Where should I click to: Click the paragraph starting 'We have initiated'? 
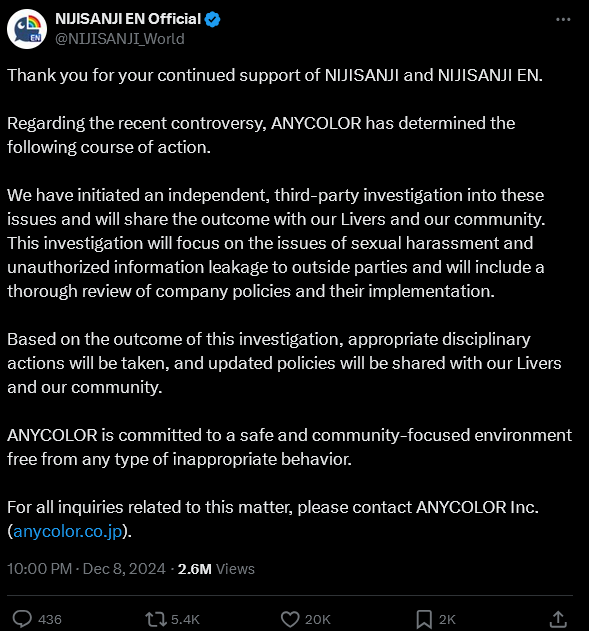[276, 243]
